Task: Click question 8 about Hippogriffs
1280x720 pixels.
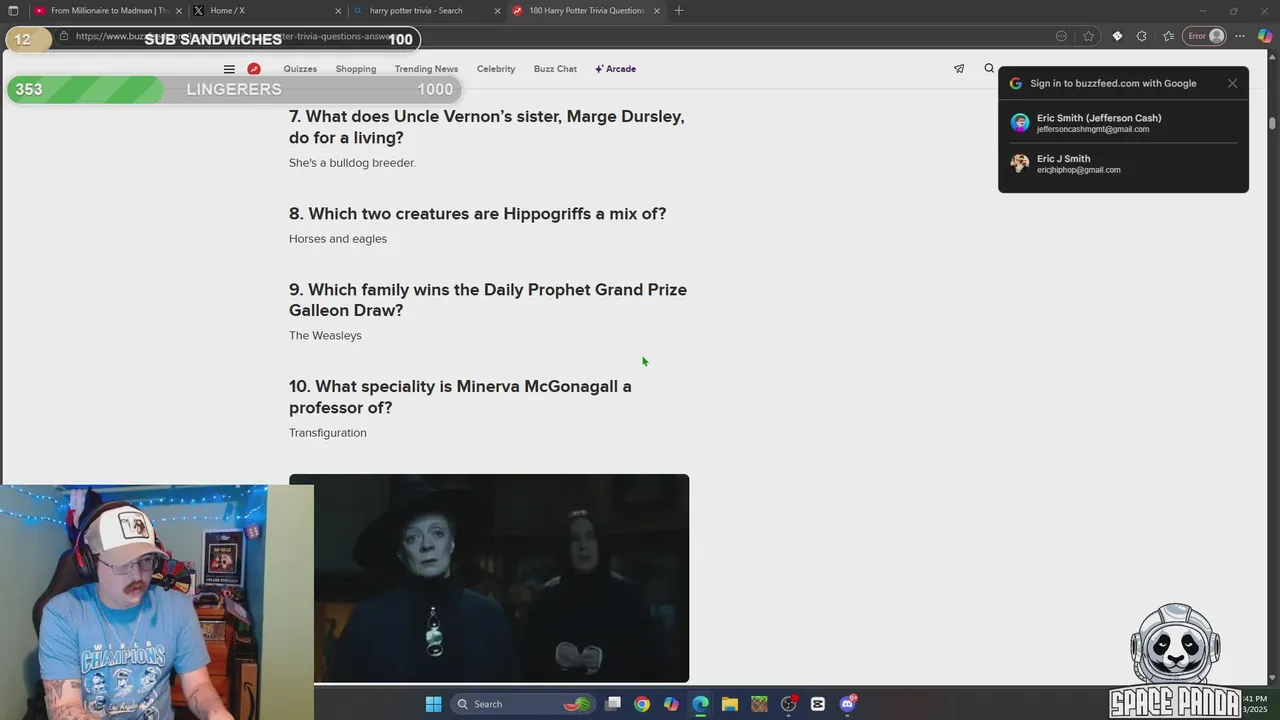Action: [477, 214]
